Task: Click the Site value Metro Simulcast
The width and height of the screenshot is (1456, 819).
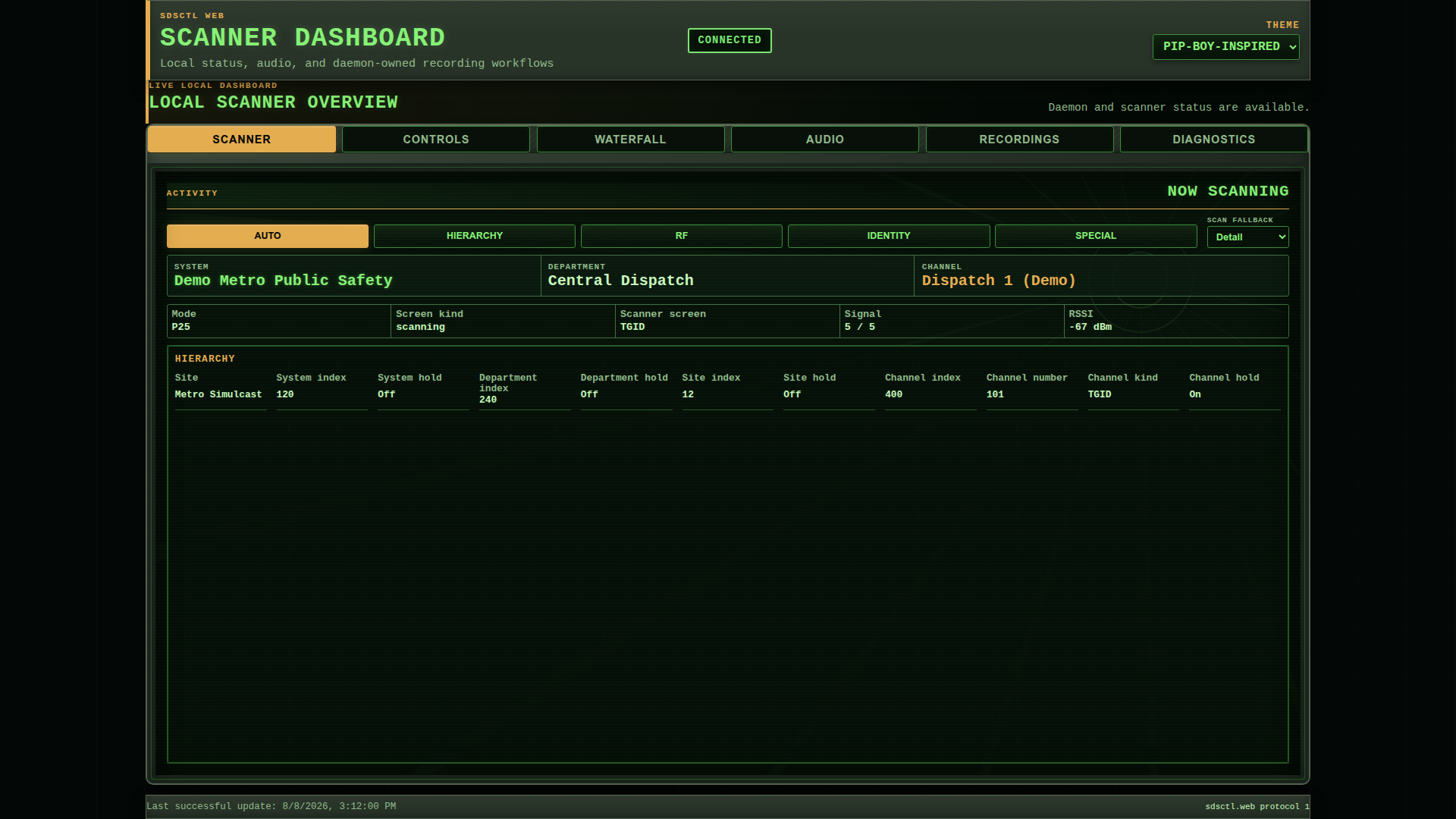Action: tap(218, 394)
